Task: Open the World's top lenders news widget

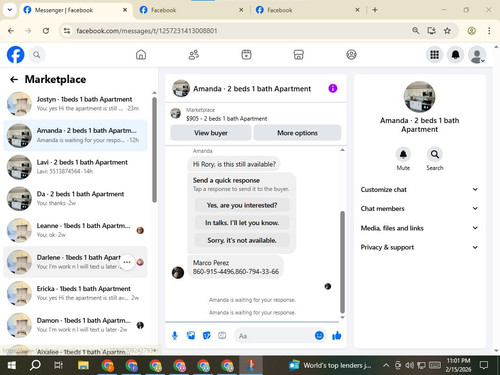Action: (x=330, y=365)
